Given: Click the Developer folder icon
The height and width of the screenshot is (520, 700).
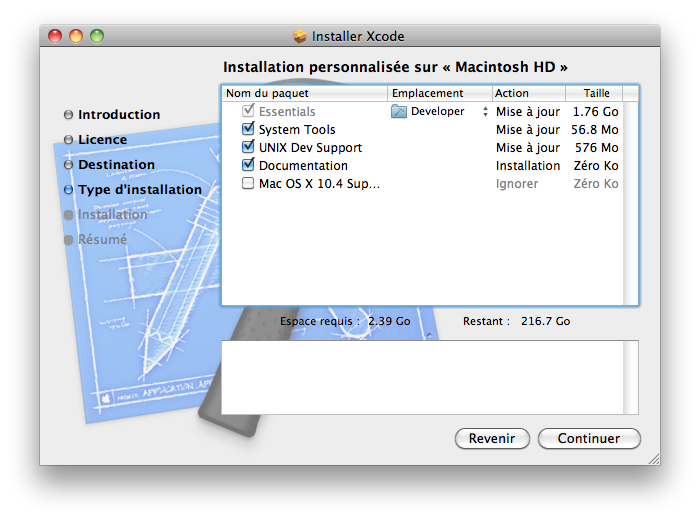Looking at the screenshot, I should (399, 111).
